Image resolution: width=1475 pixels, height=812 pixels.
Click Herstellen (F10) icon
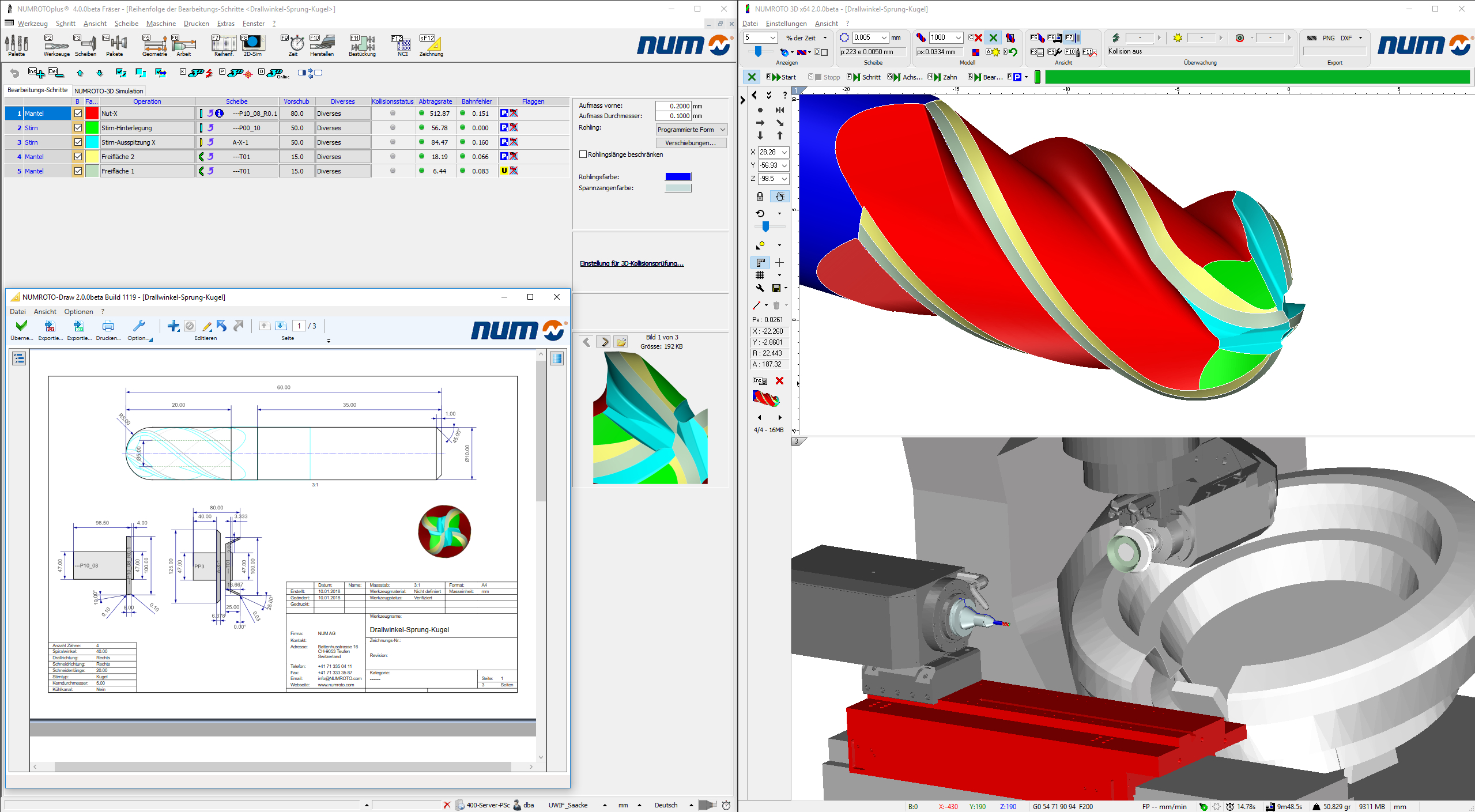[322, 45]
